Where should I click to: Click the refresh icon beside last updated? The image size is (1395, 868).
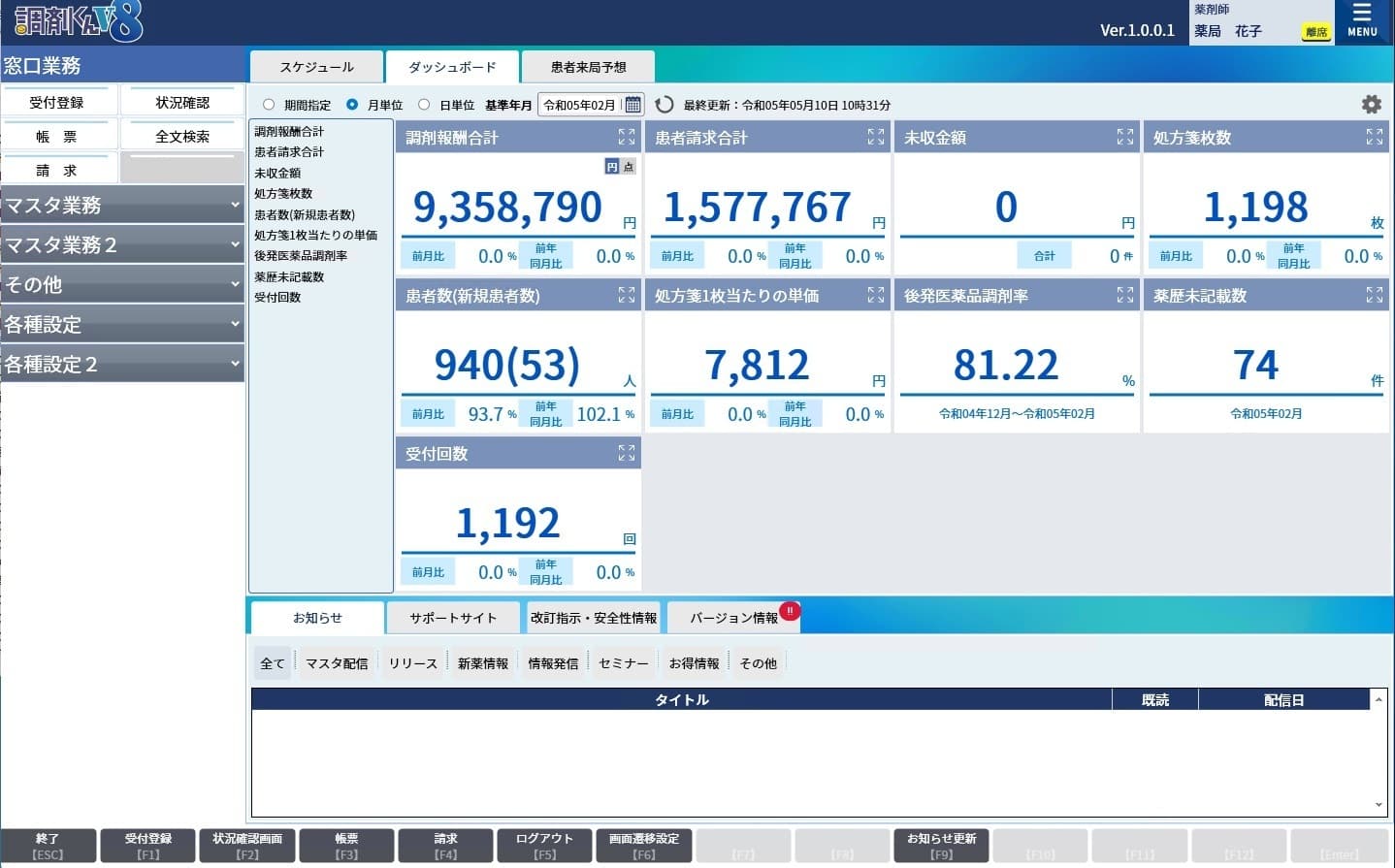pos(665,105)
